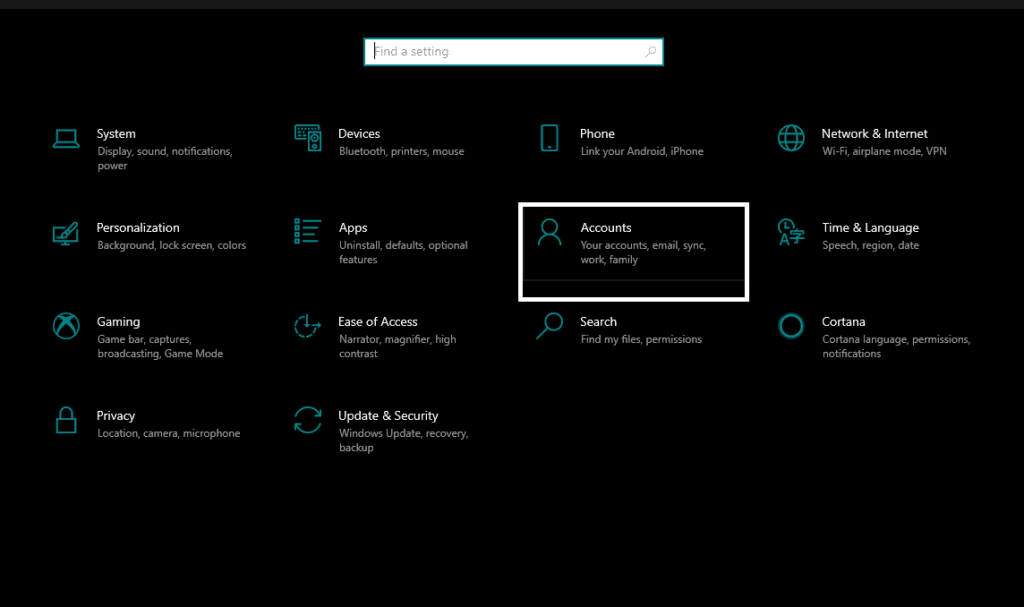Open the 'Network & Internet' title link
Viewport: 1024px width, 607px height.
(x=874, y=134)
